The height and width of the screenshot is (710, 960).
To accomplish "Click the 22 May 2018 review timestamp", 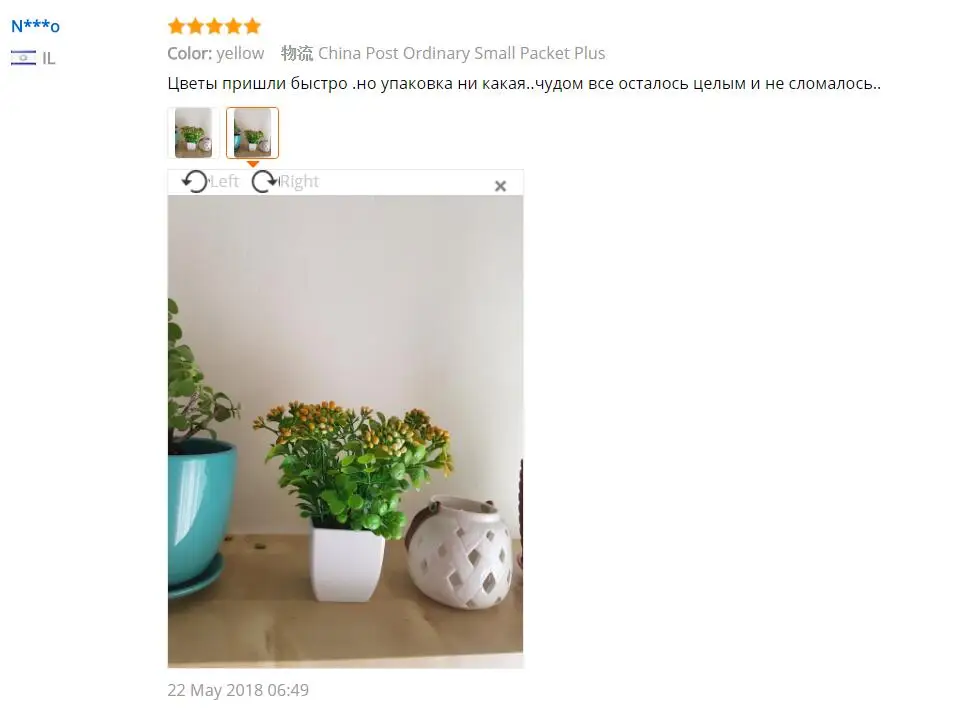I will pos(238,690).
